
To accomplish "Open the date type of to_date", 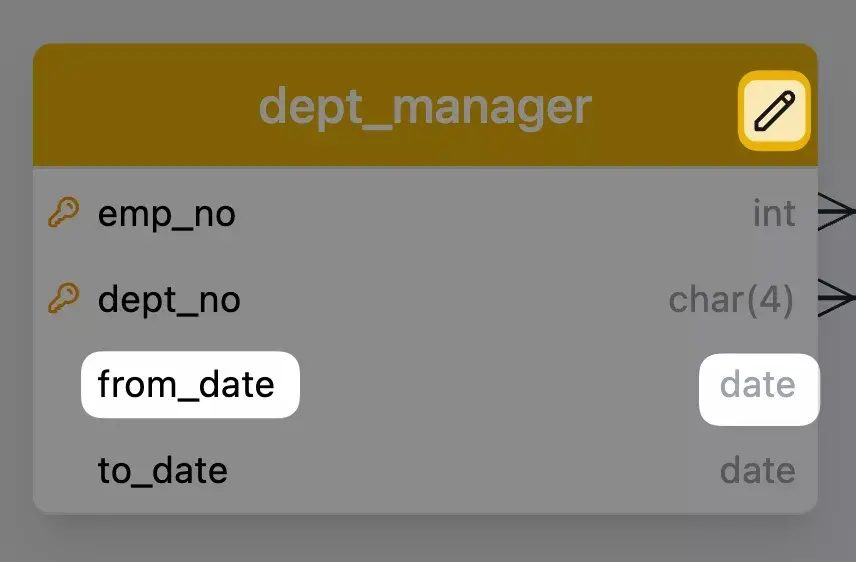I will tap(758, 470).
